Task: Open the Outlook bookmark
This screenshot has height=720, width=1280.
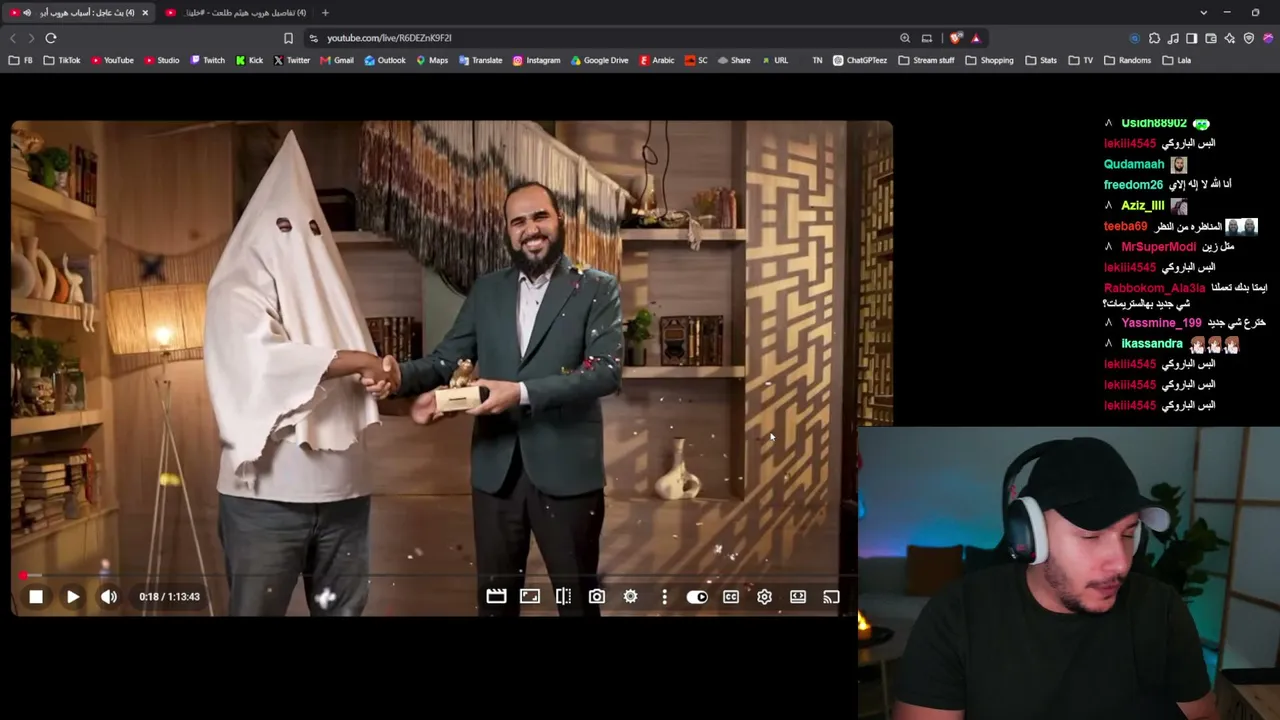Action: (x=385, y=60)
